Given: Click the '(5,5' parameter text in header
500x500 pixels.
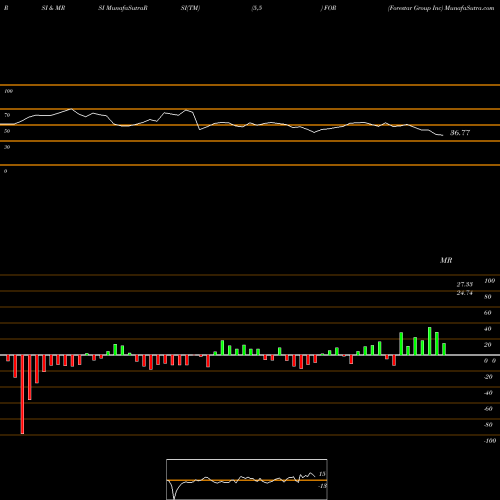Looking at the screenshot, I should (257, 8).
